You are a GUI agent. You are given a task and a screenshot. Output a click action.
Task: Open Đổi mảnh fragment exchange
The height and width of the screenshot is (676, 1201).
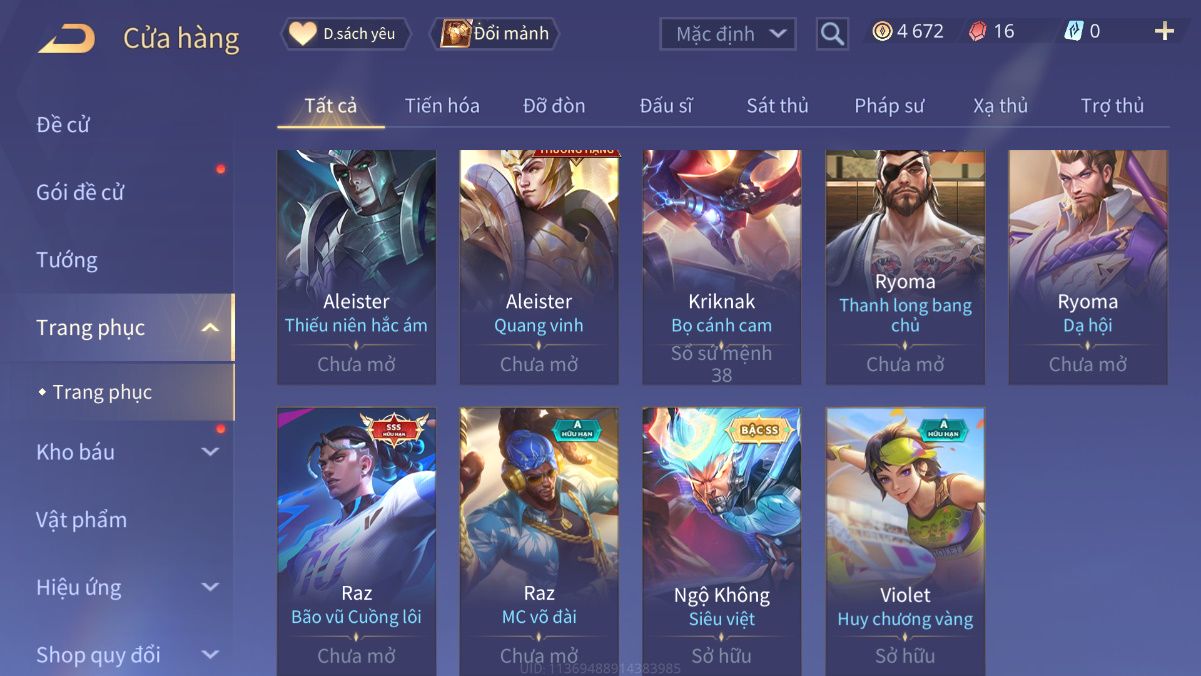pos(495,34)
